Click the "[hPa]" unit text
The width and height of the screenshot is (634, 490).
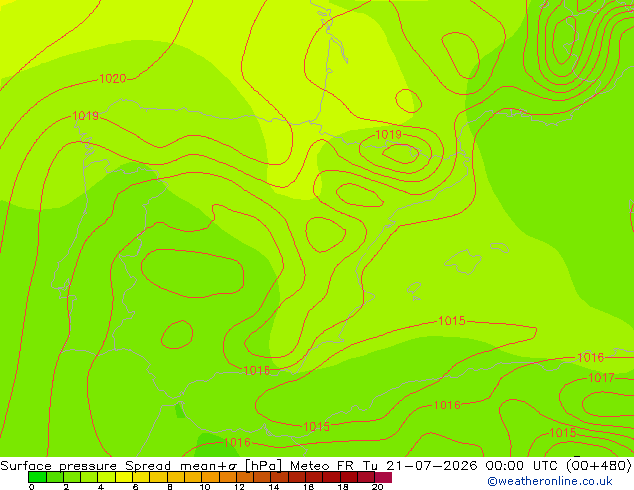[263, 466]
